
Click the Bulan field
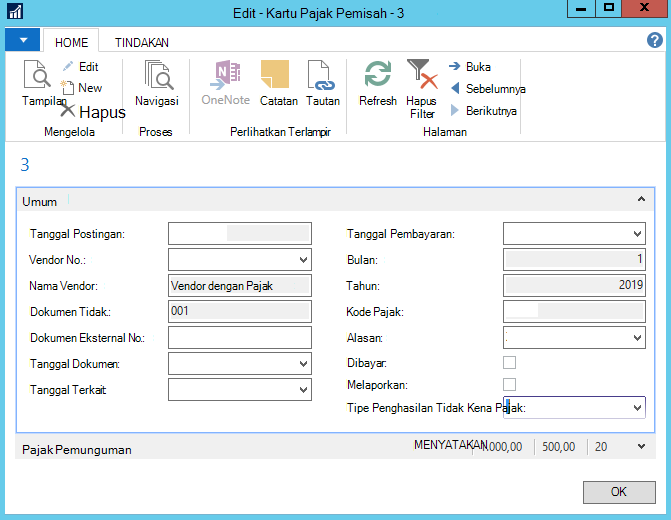pyautogui.click(x=574, y=259)
